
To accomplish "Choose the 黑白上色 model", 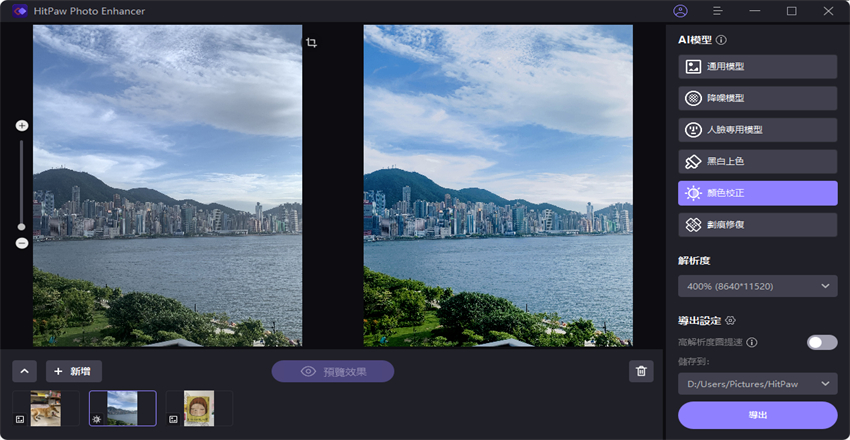I will [757, 161].
